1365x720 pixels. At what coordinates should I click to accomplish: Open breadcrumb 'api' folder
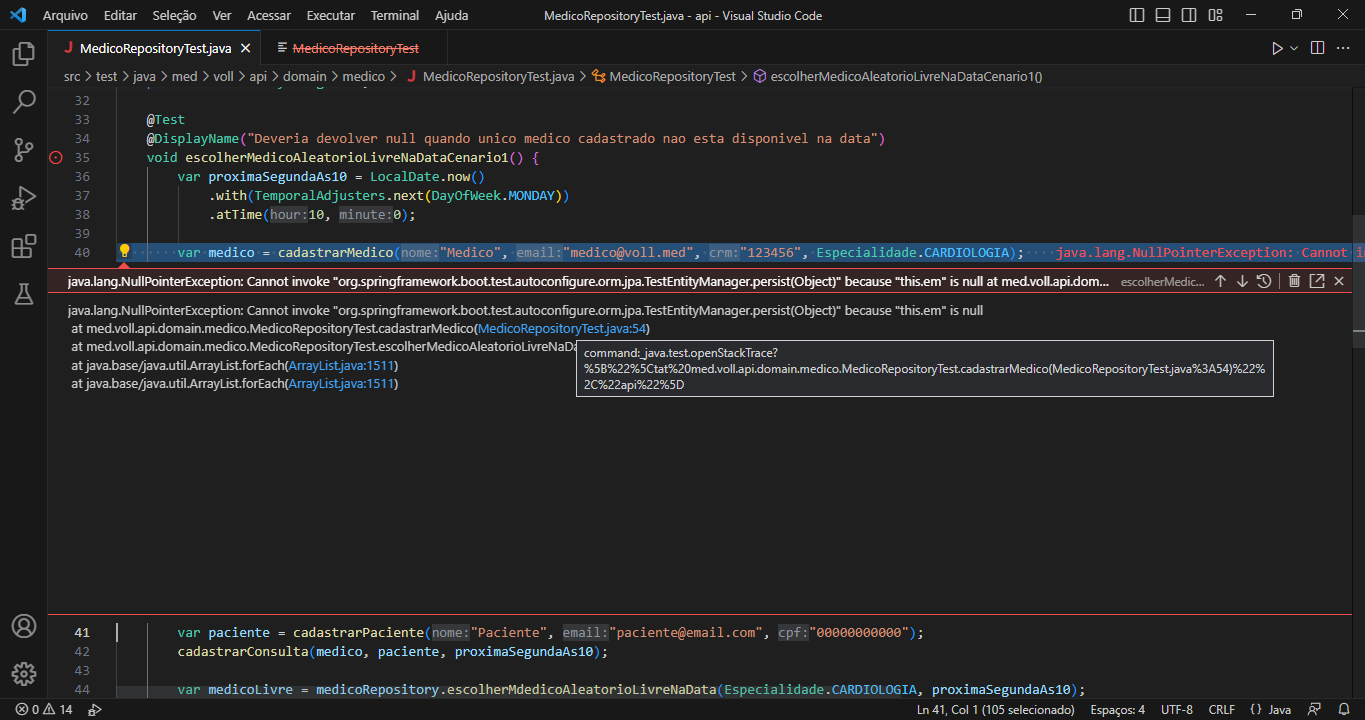(x=259, y=76)
